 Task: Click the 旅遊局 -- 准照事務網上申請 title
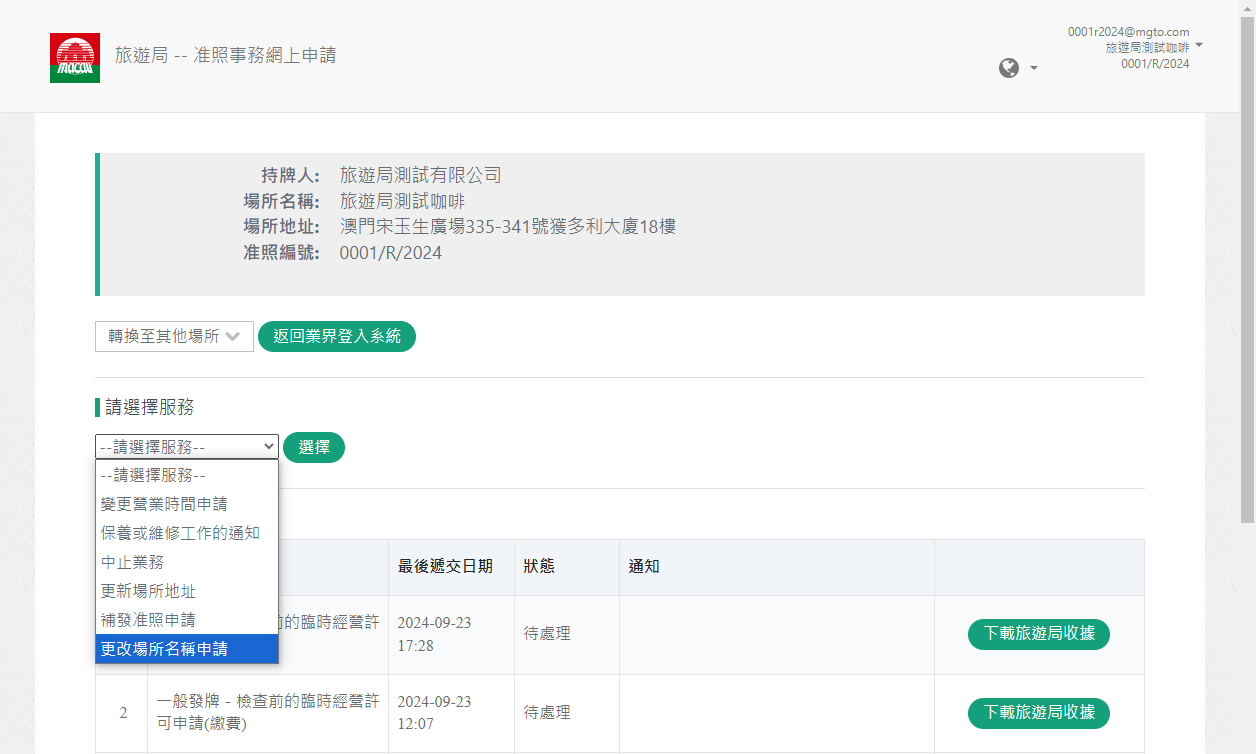pyautogui.click(x=225, y=56)
